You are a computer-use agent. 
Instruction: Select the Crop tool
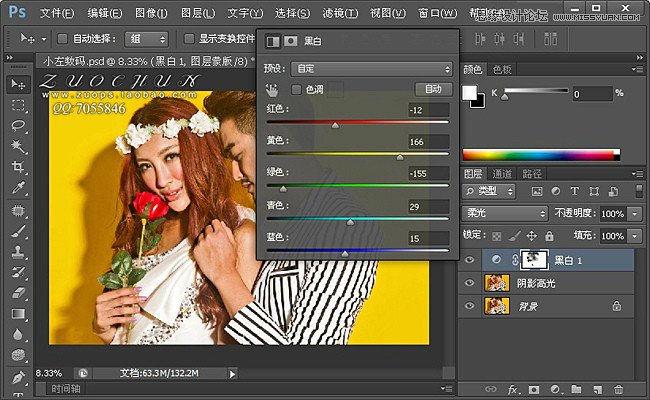tap(18, 168)
